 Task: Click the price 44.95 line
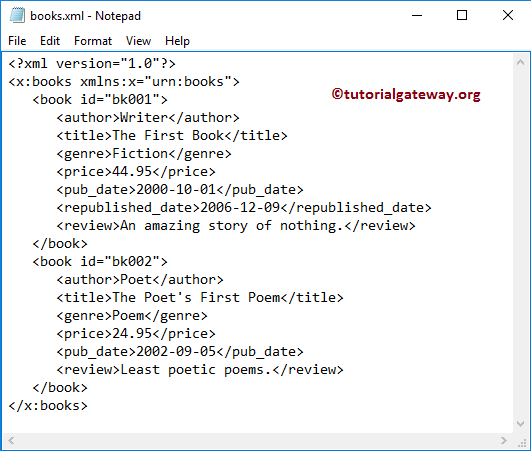pos(136,171)
